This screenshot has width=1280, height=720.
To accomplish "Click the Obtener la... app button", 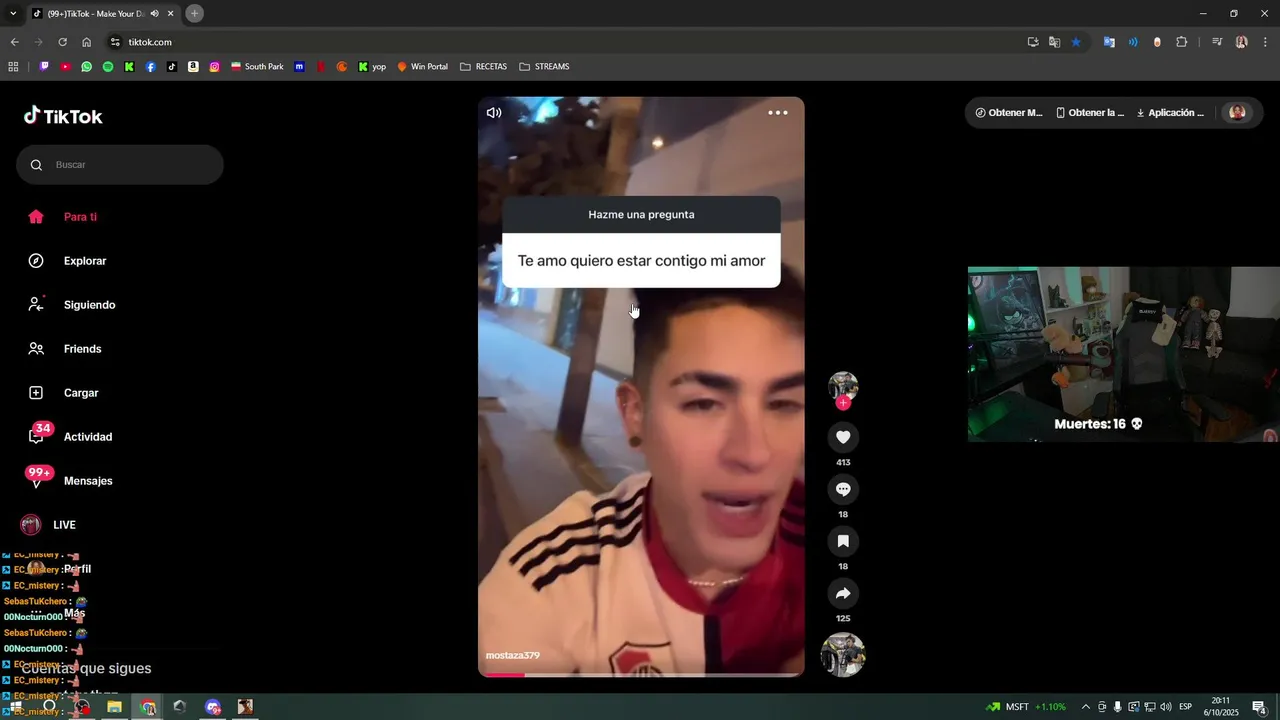I will (1090, 113).
